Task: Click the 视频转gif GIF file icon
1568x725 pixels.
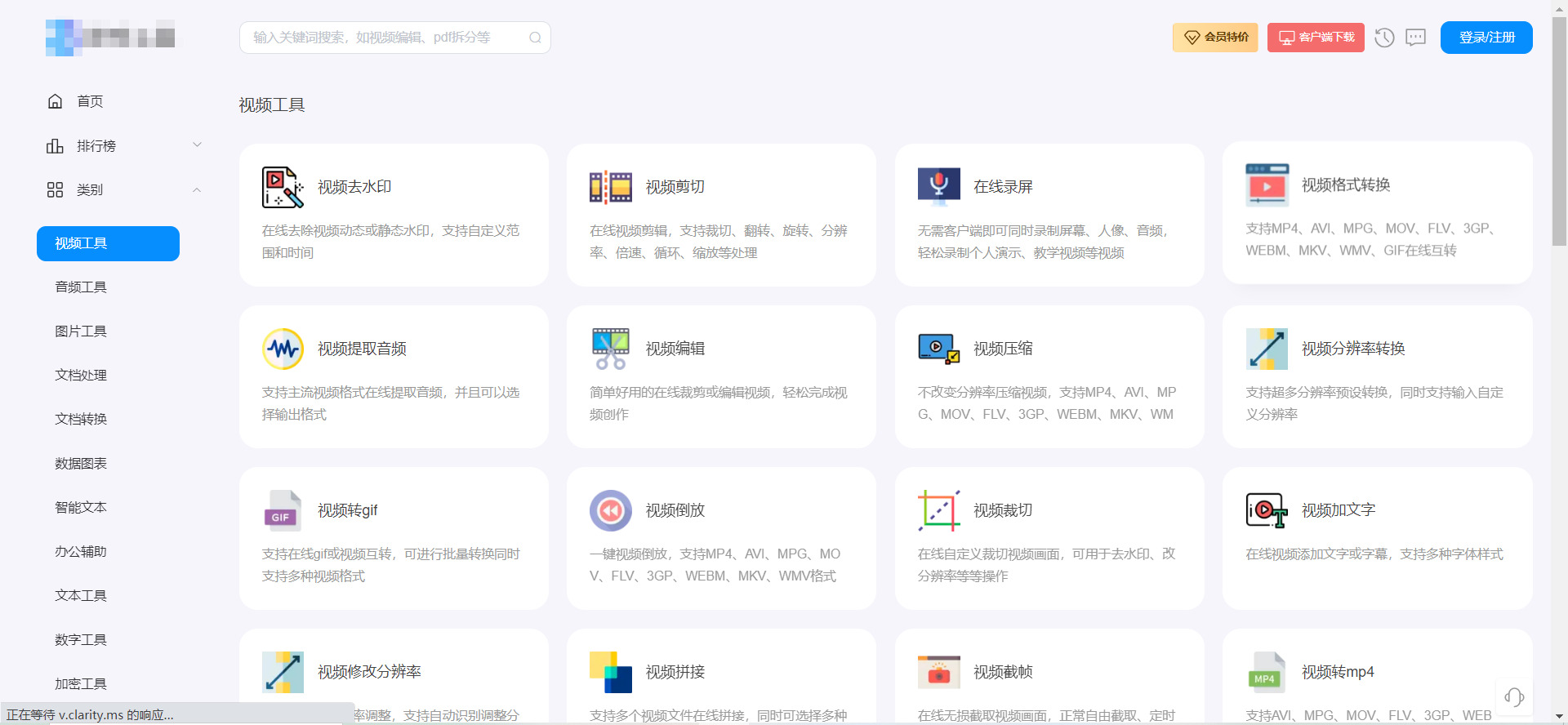Action: point(283,510)
